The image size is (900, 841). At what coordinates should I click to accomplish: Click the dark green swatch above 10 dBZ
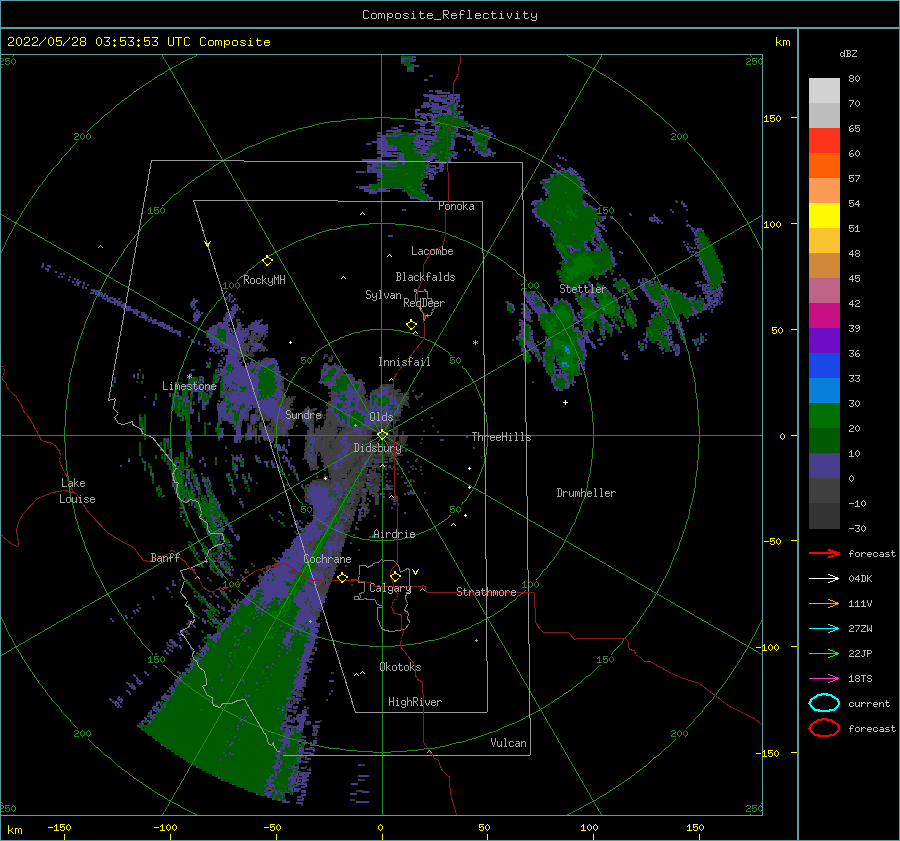(824, 441)
